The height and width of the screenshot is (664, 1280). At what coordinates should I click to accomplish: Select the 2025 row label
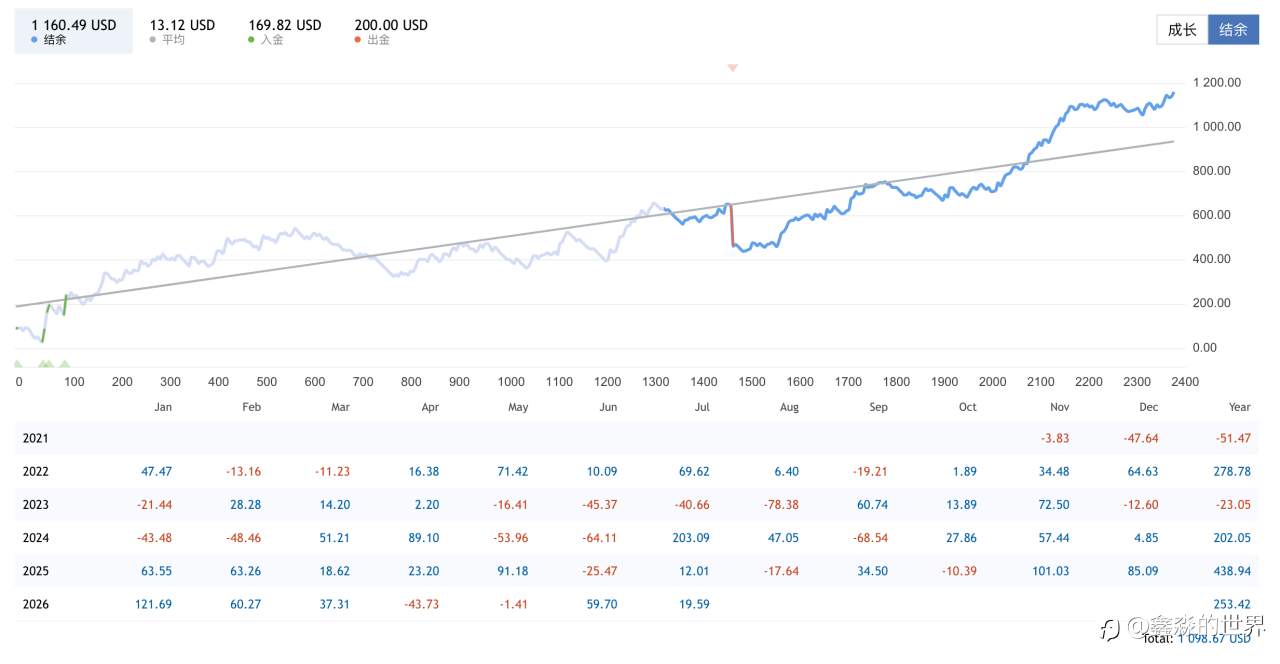35,571
